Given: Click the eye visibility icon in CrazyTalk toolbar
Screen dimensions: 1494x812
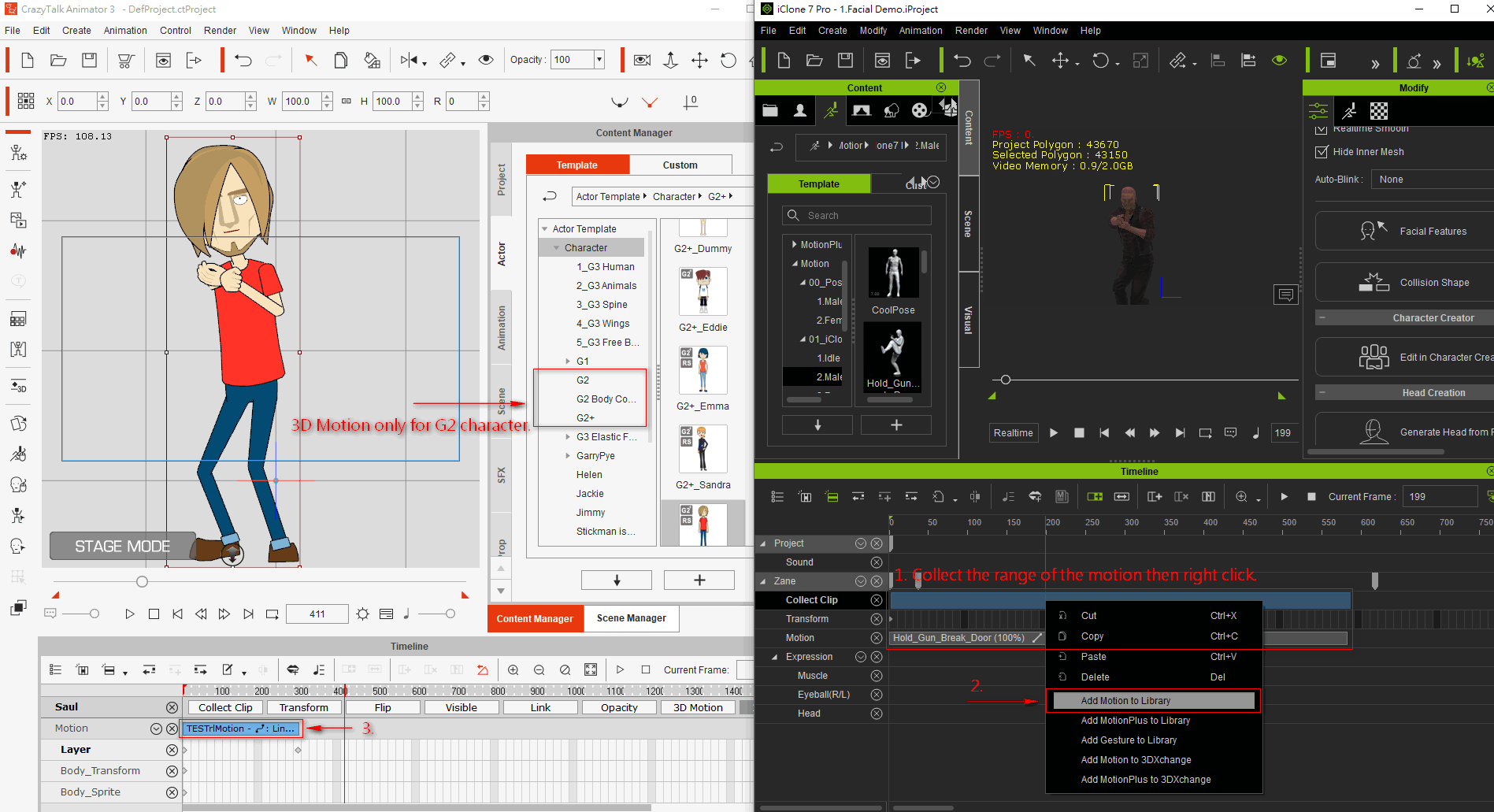Looking at the screenshot, I should 486,60.
